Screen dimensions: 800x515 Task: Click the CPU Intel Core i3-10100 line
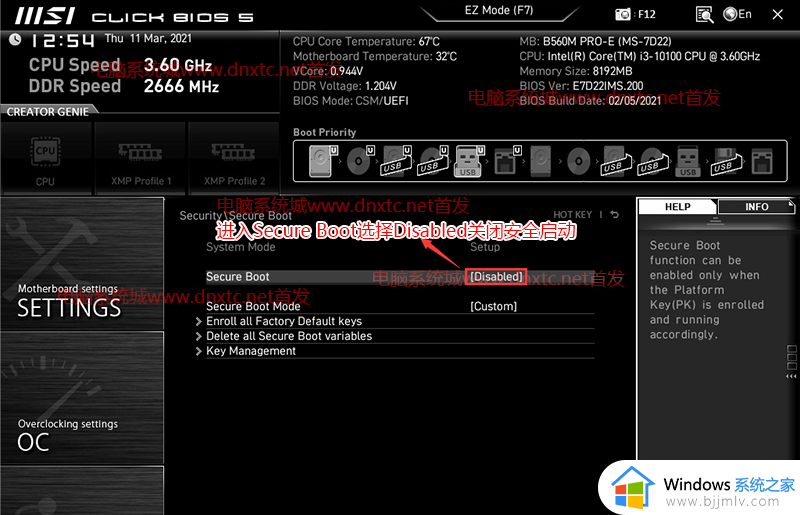(640, 56)
